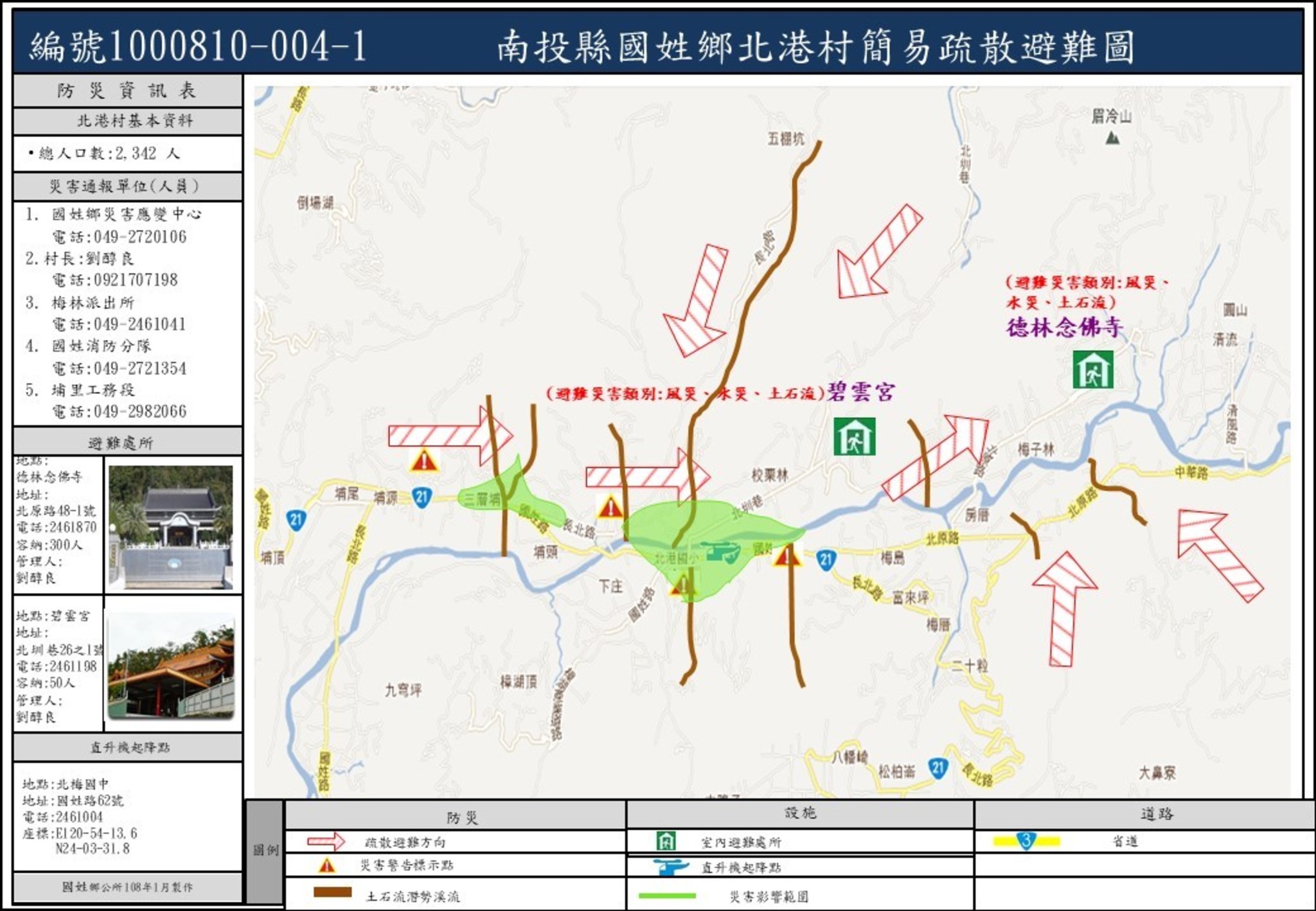This screenshot has width=1316, height=911.
Task: Click the legend's evacuation direction arrow
Action: coord(326,842)
